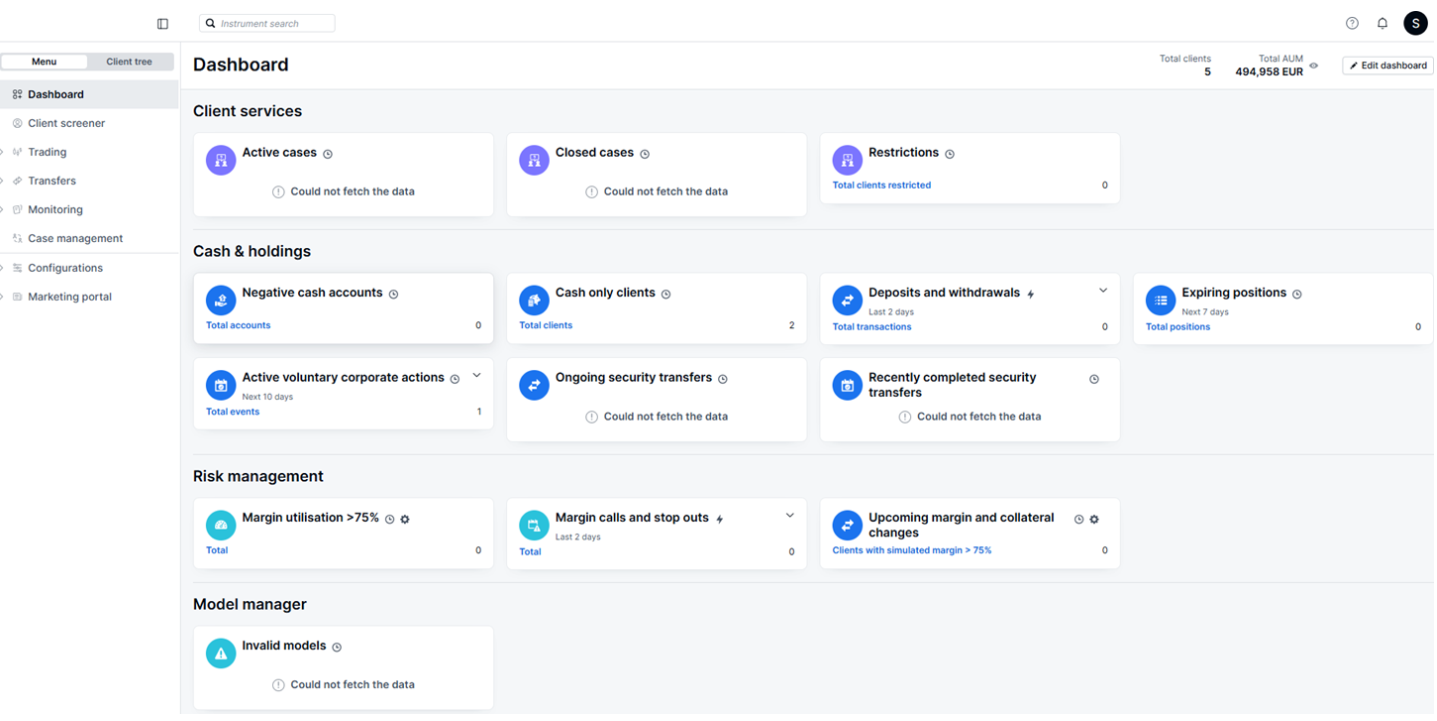The image size is (1437, 721).
Task: Open Case management from the sidebar
Action: click(x=75, y=238)
